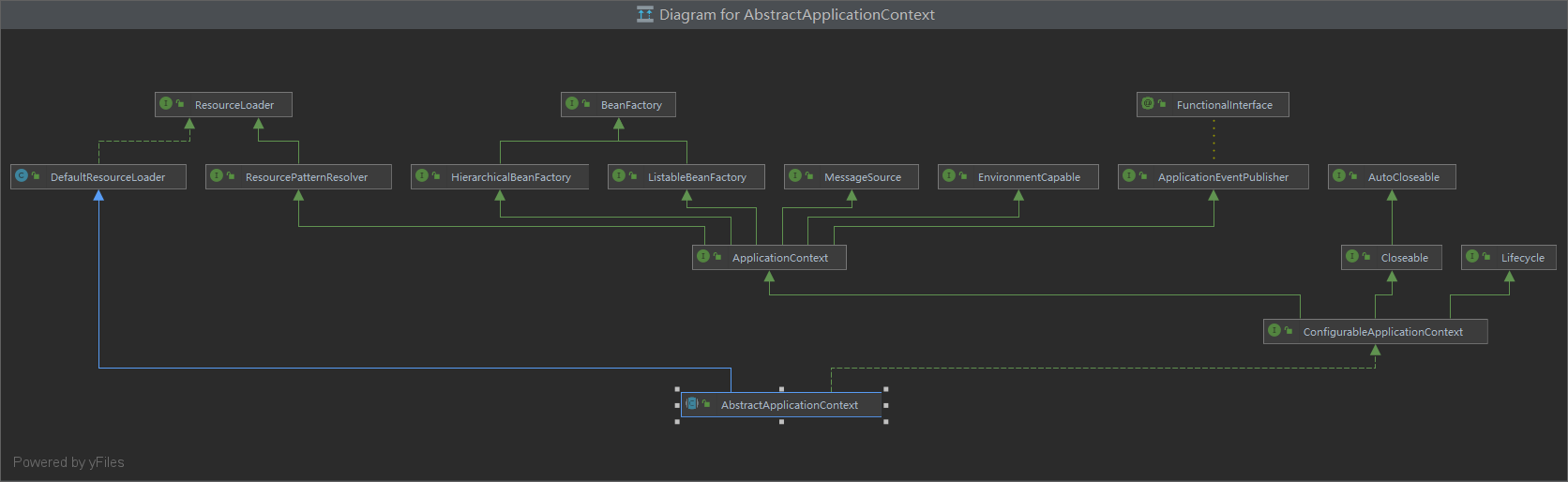Click the class icon on DefaultResourceLoader
Viewport: 1568px width, 482px height.
click(x=22, y=175)
